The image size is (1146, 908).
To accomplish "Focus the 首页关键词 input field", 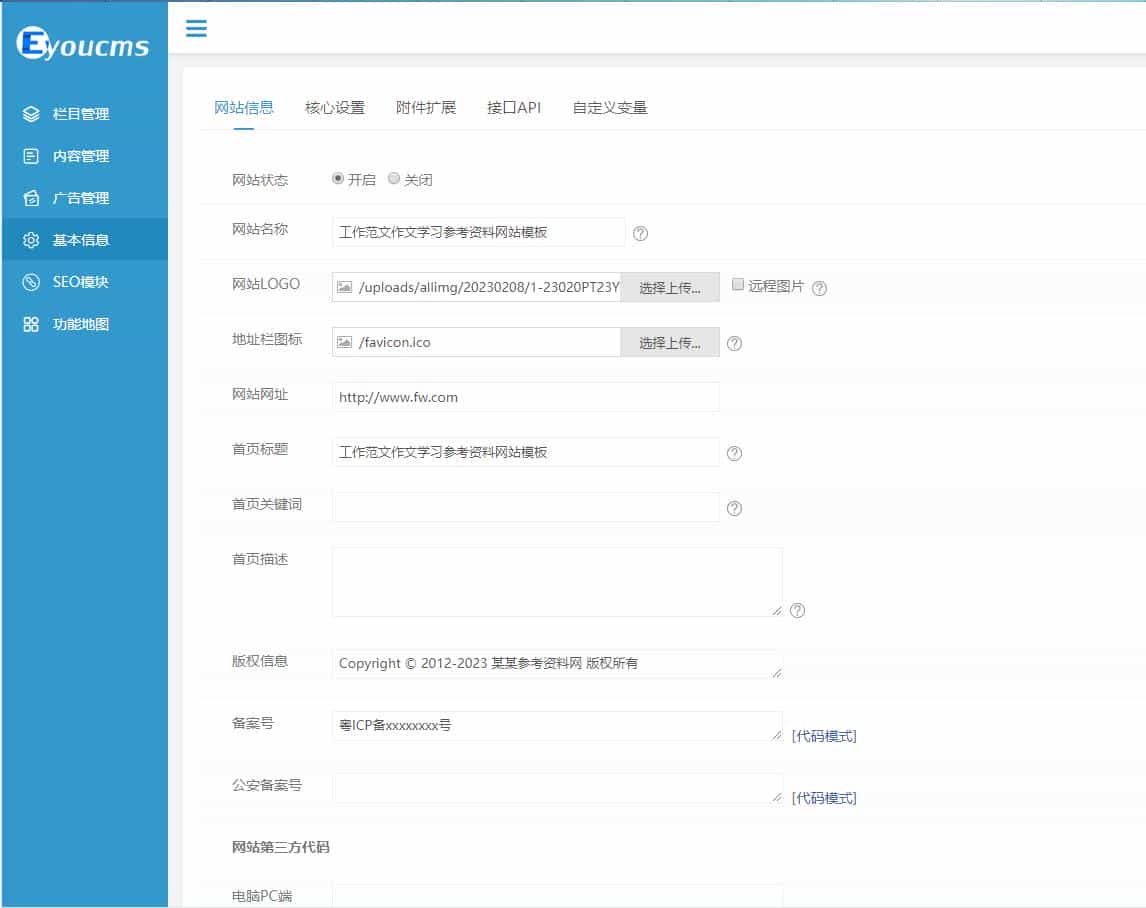I will click(525, 507).
